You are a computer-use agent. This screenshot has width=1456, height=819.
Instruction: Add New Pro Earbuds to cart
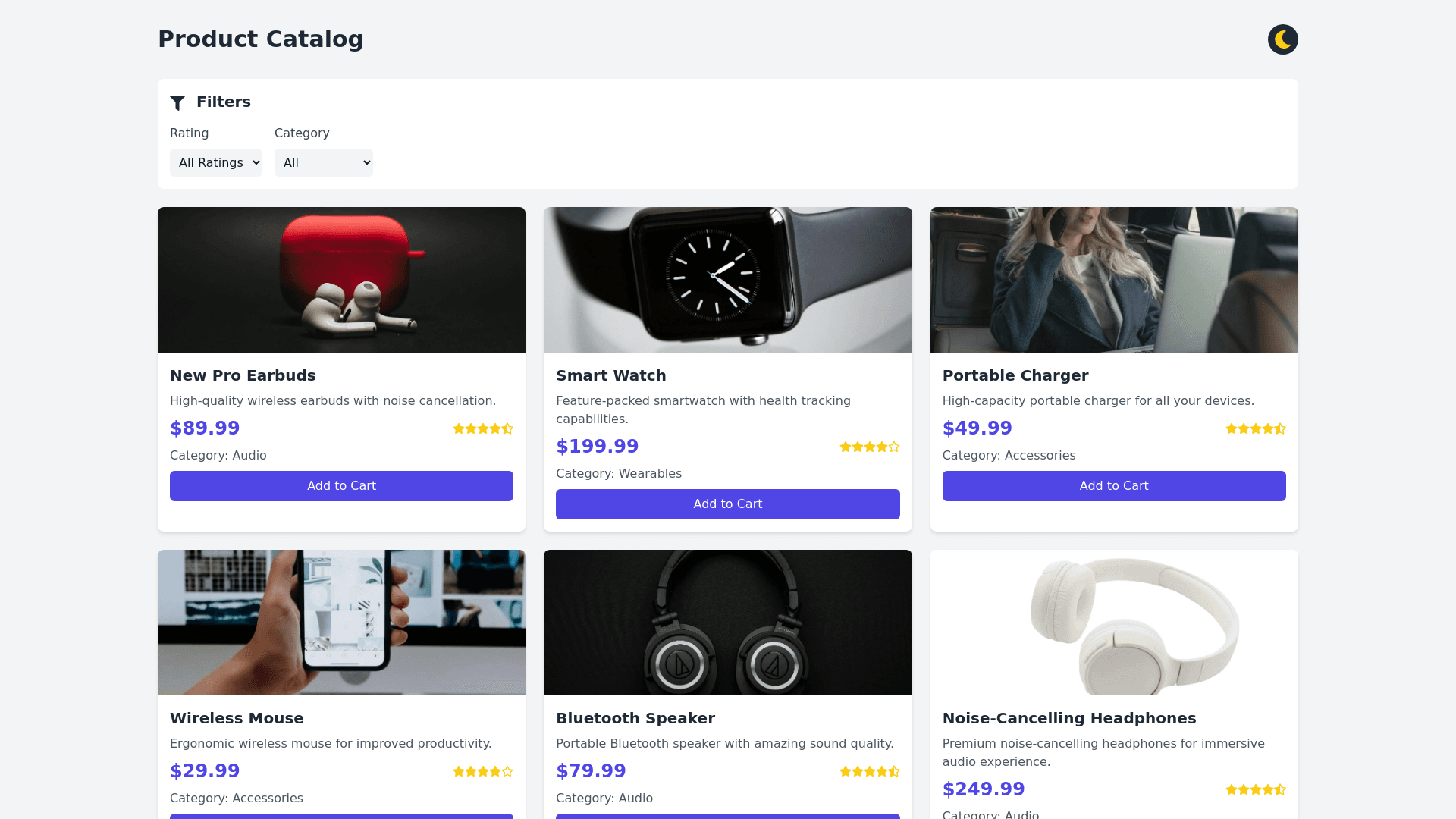(x=341, y=486)
